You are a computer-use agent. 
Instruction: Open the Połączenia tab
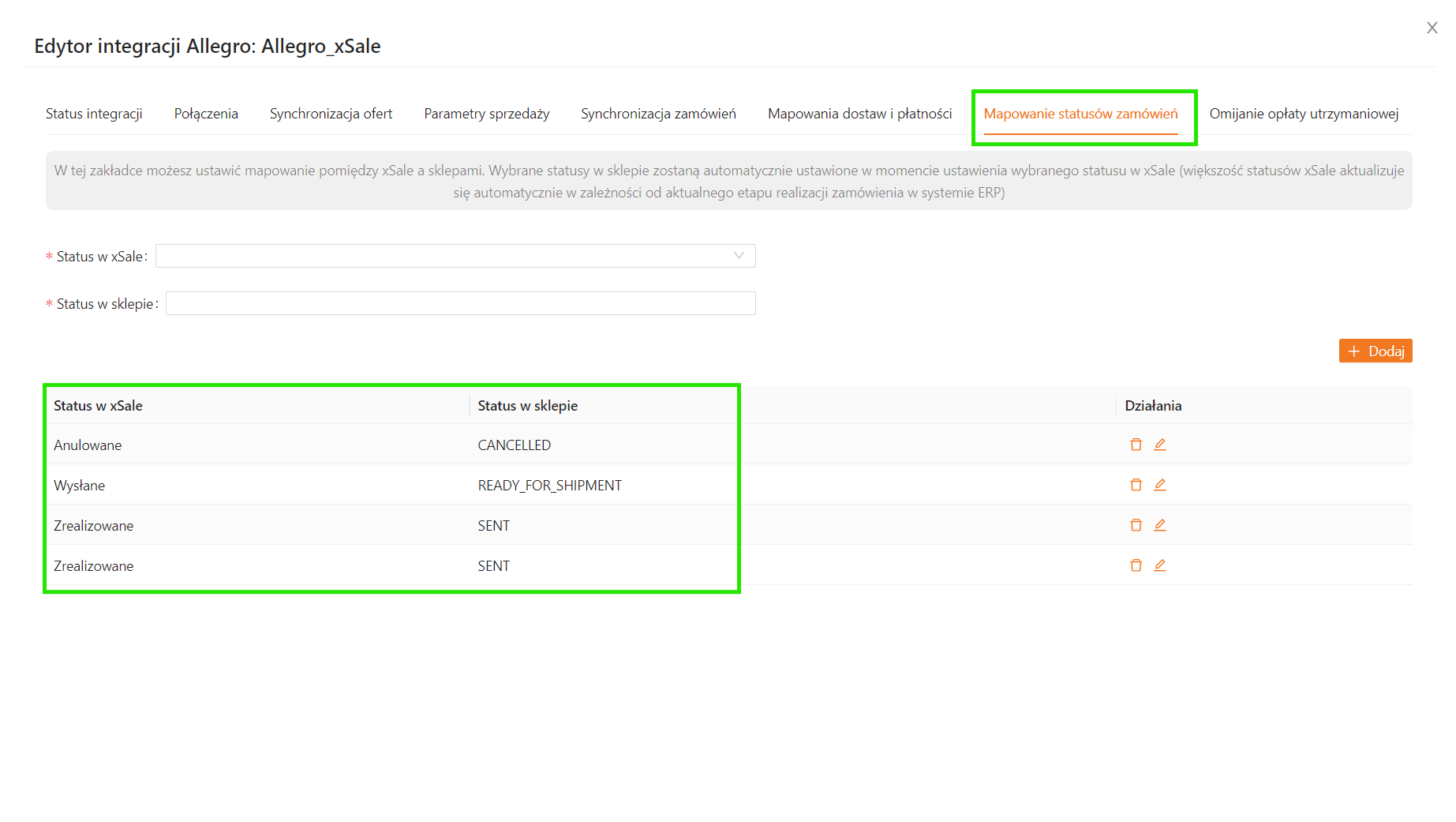206,114
